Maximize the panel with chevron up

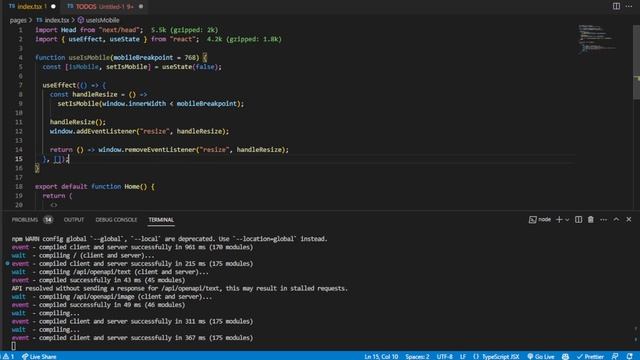(616, 220)
